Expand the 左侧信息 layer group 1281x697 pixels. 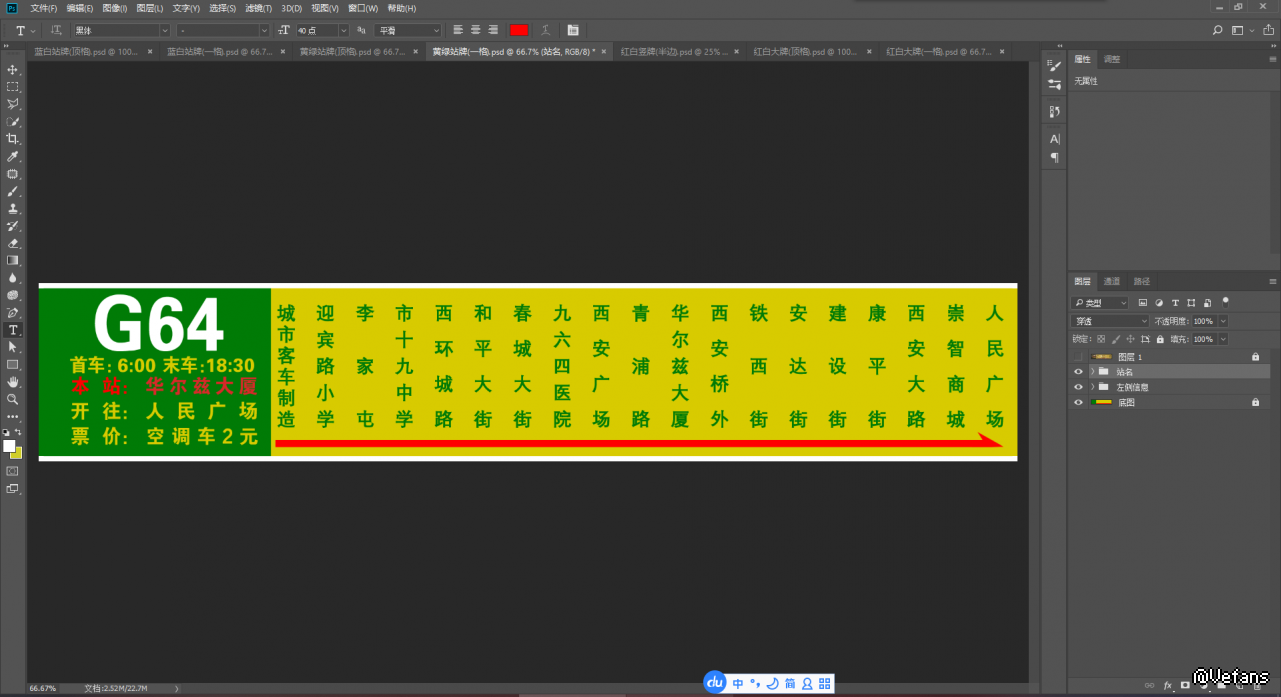point(1092,387)
